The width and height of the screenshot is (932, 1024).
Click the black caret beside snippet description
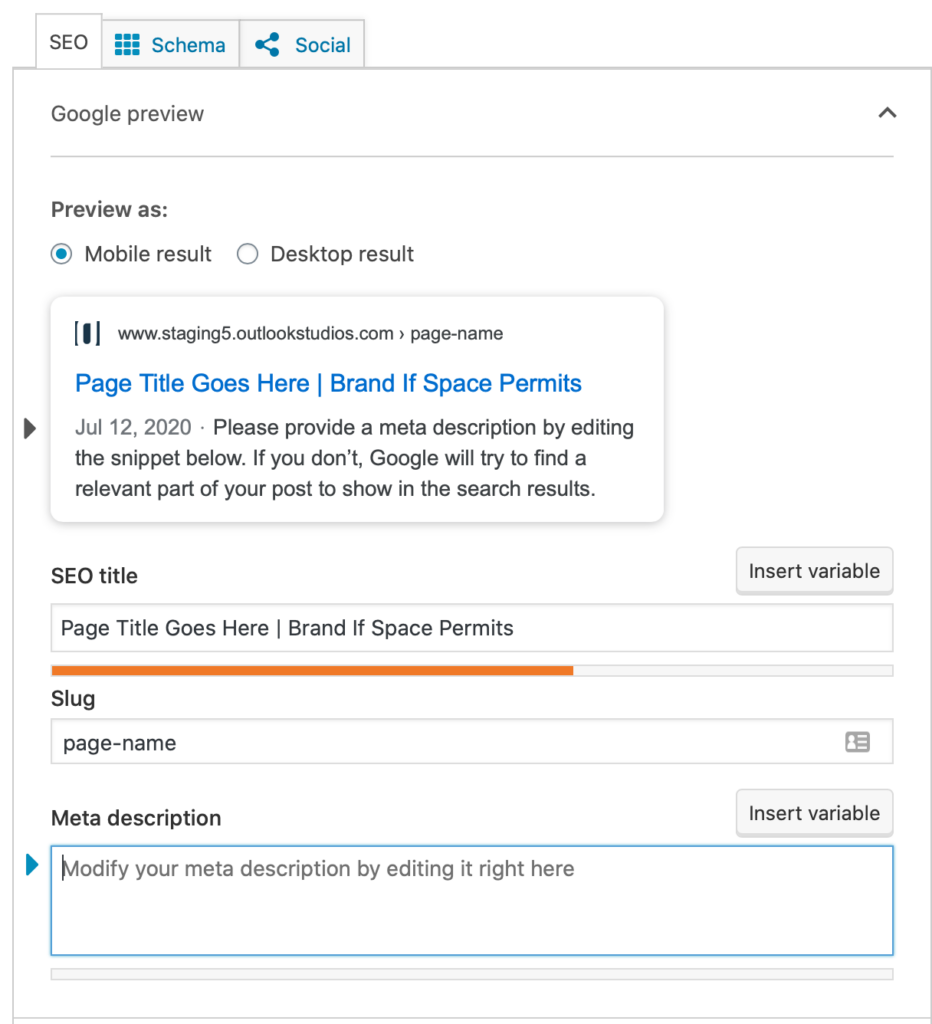click(x=29, y=428)
